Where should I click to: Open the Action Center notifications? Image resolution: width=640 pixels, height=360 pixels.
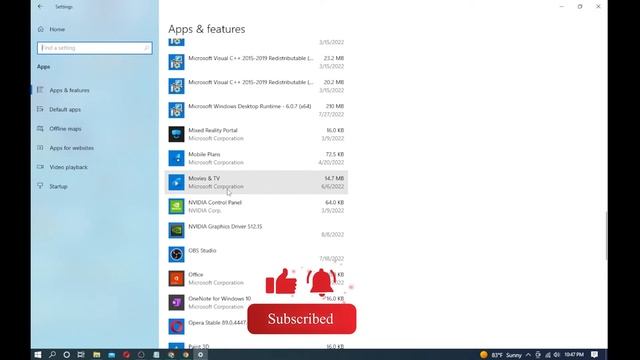[594, 355]
